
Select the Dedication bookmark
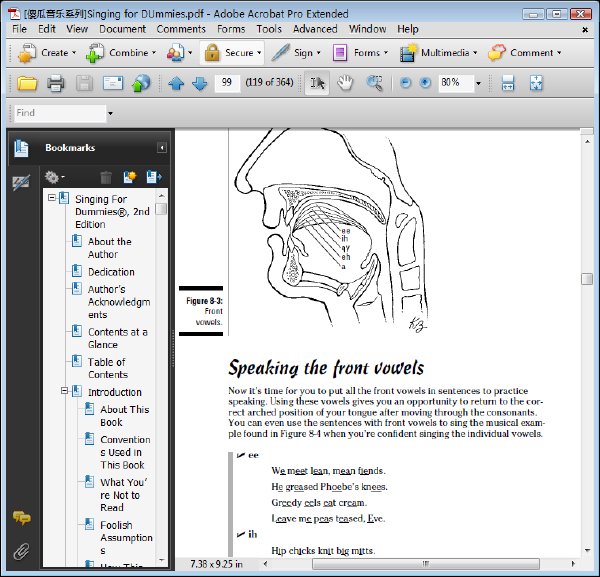coord(111,272)
